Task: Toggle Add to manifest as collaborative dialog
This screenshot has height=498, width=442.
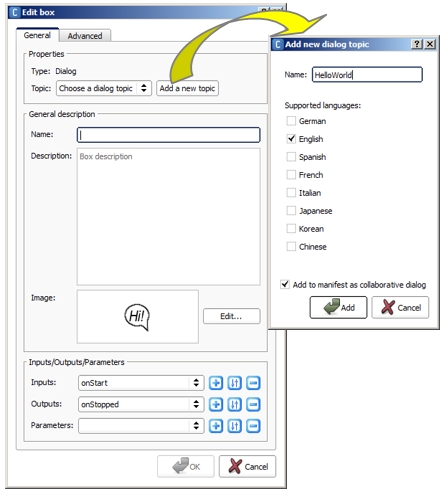Action: pyautogui.click(x=285, y=284)
